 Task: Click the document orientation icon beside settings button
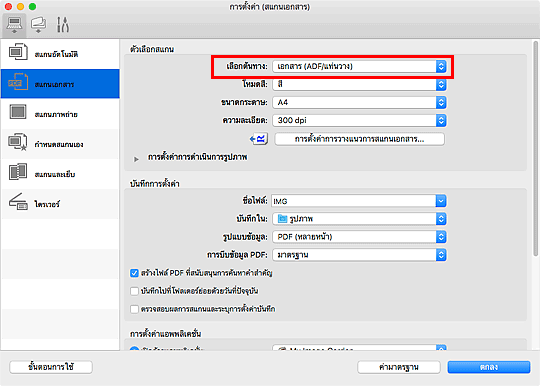pyautogui.click(x=259, y=139)
